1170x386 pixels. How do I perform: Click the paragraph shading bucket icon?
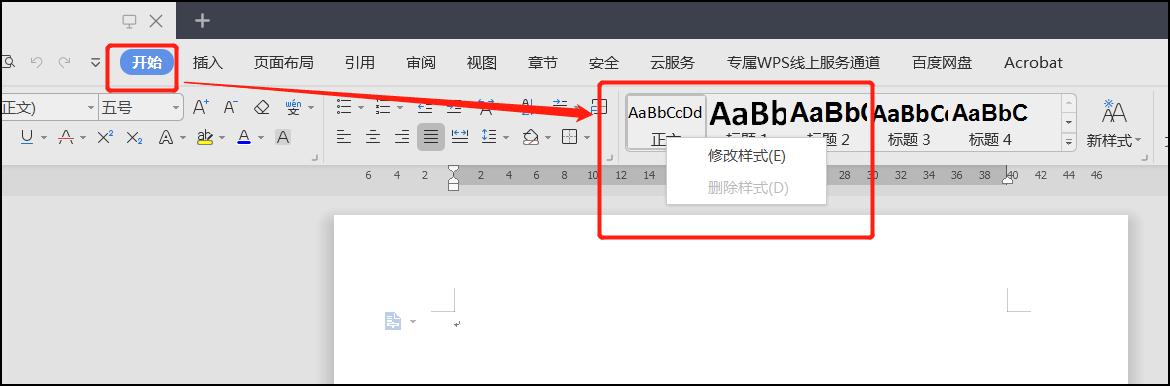click(531, 137)
